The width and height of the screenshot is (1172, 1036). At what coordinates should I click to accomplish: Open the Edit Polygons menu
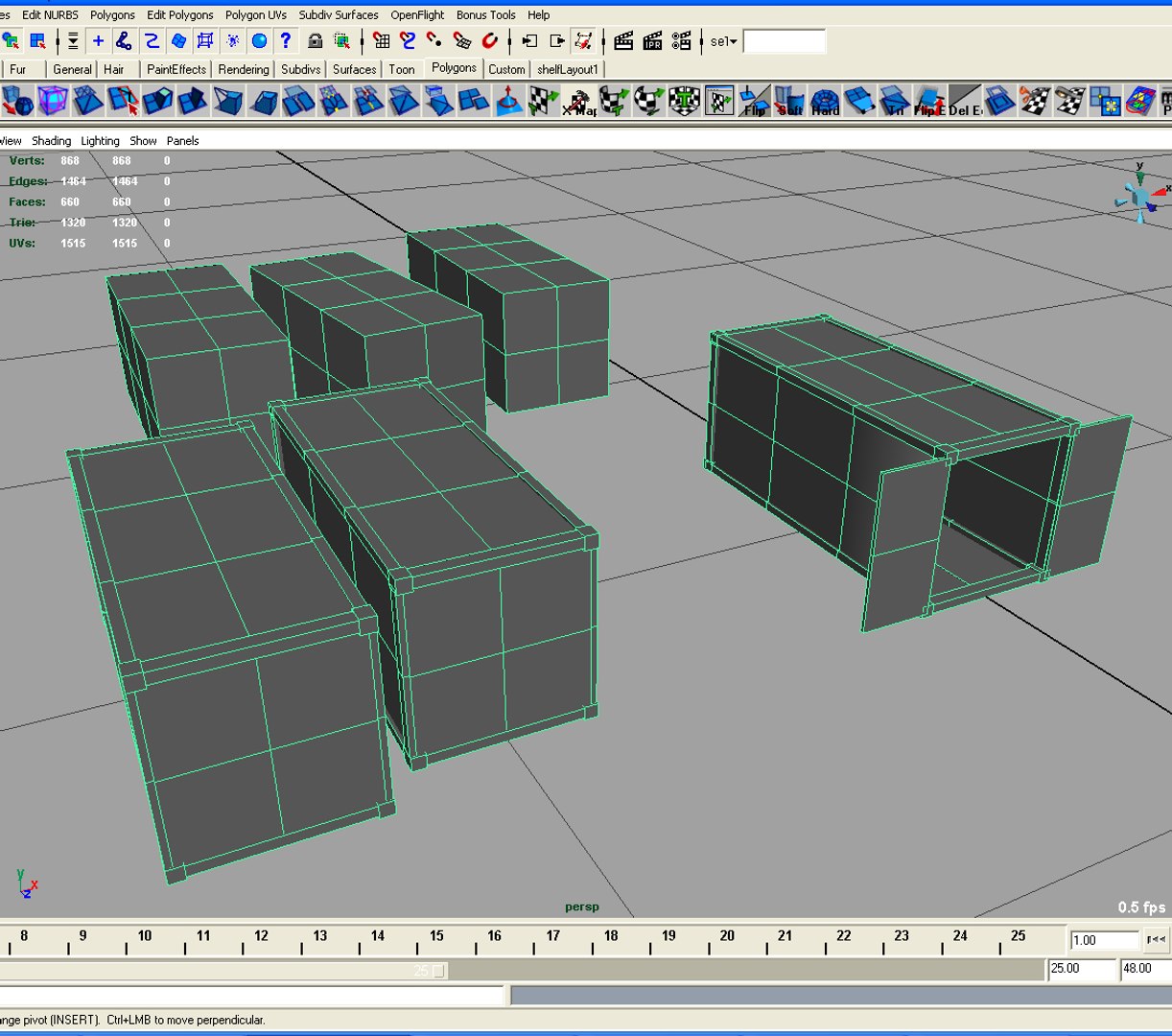[x=179, y=14]
